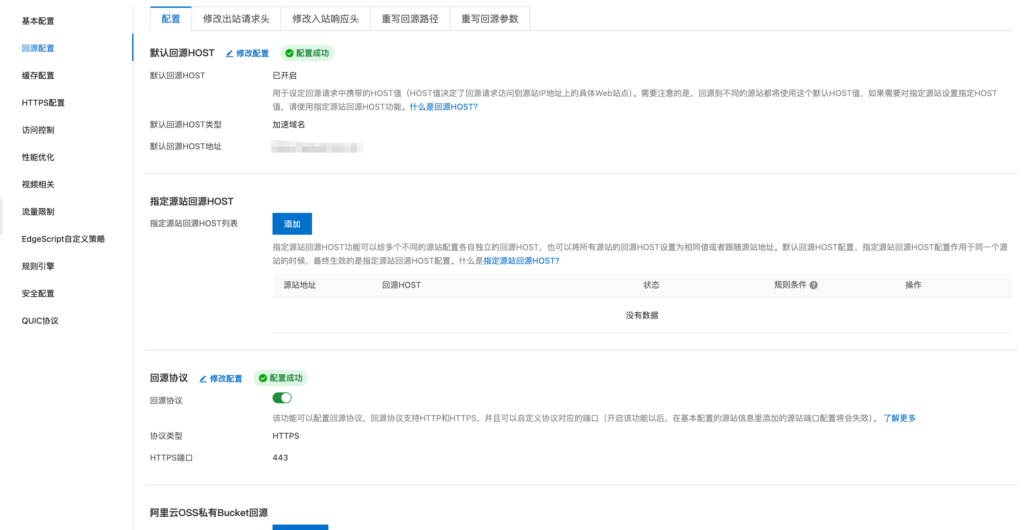This screenshot has height=530, width=1024.
Task: Open EdgeScript自定义策略 menu item
Action: [x=63, y=239]
